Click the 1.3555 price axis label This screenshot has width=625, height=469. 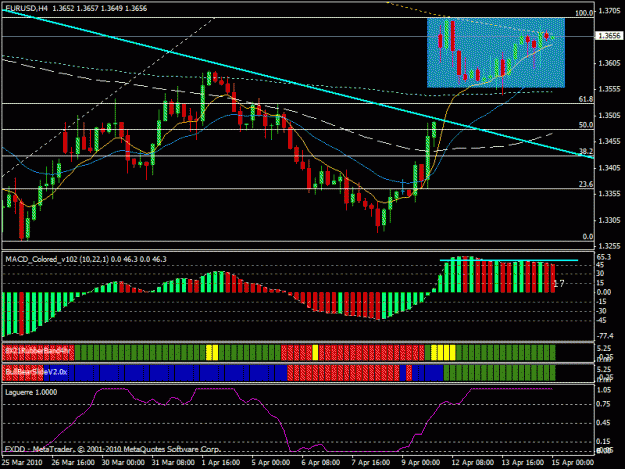coord(610,89)
